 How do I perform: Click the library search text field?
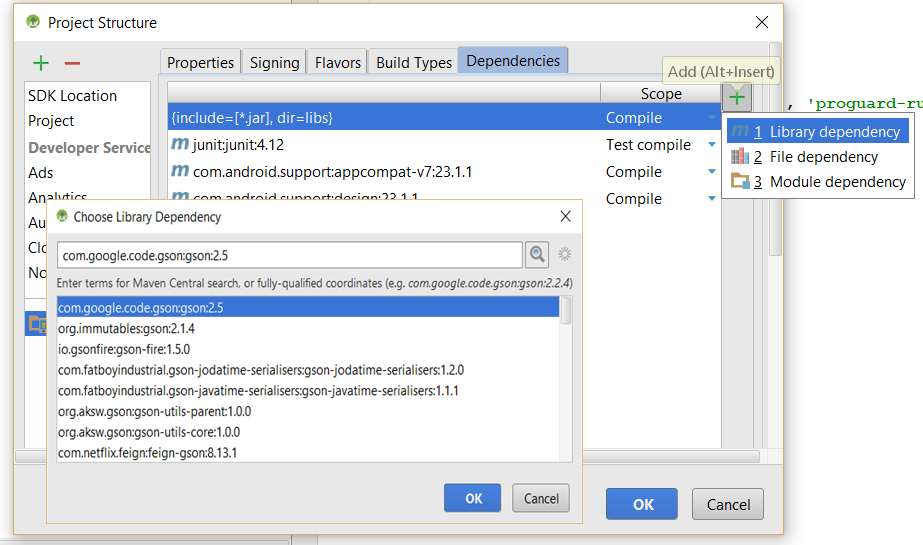pyautogui.click(x=290, y=255)
